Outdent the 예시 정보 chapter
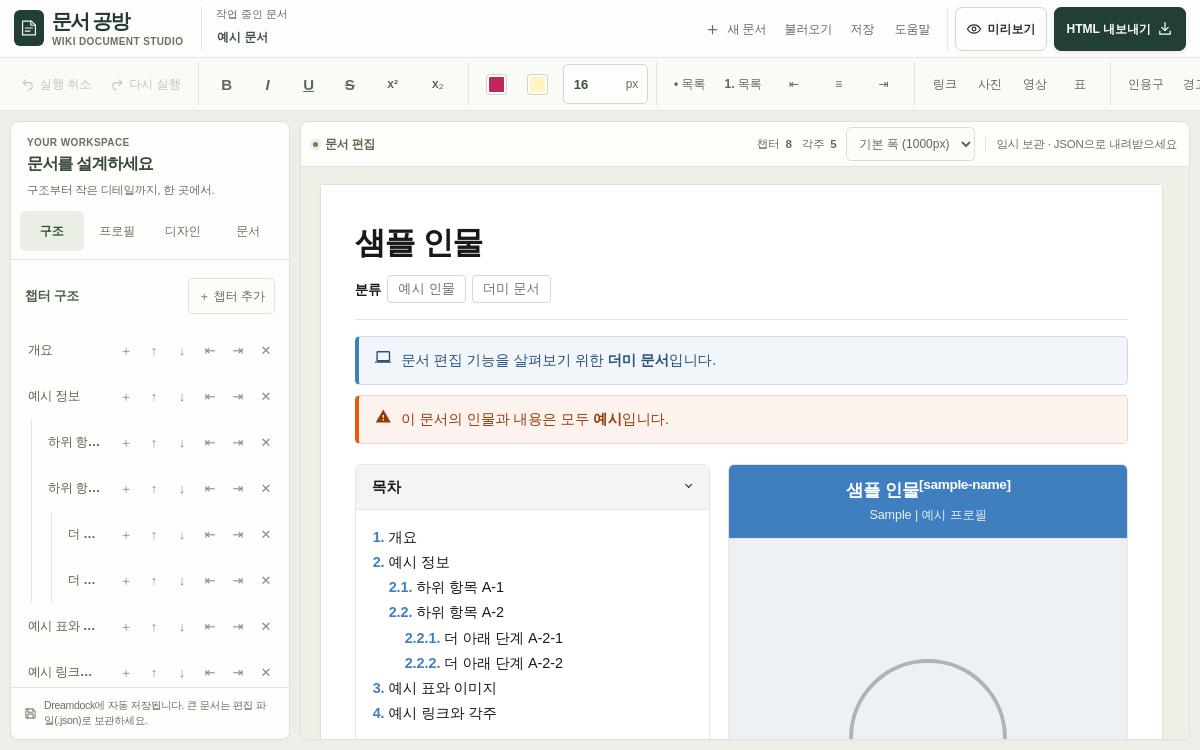Viewport: 1200px width, 750px height. [x=210, y=396]
